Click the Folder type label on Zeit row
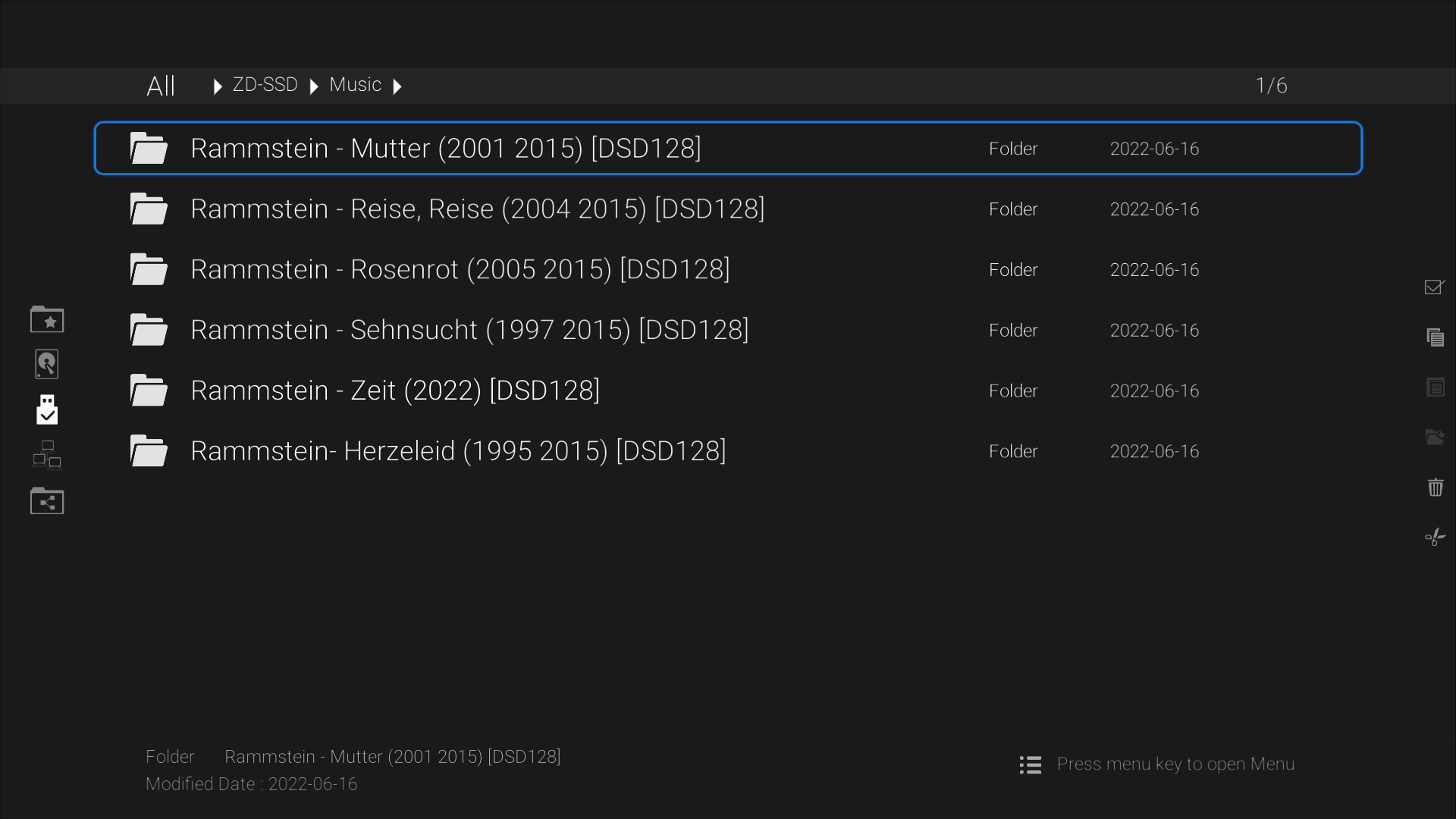 point(1013,391)
